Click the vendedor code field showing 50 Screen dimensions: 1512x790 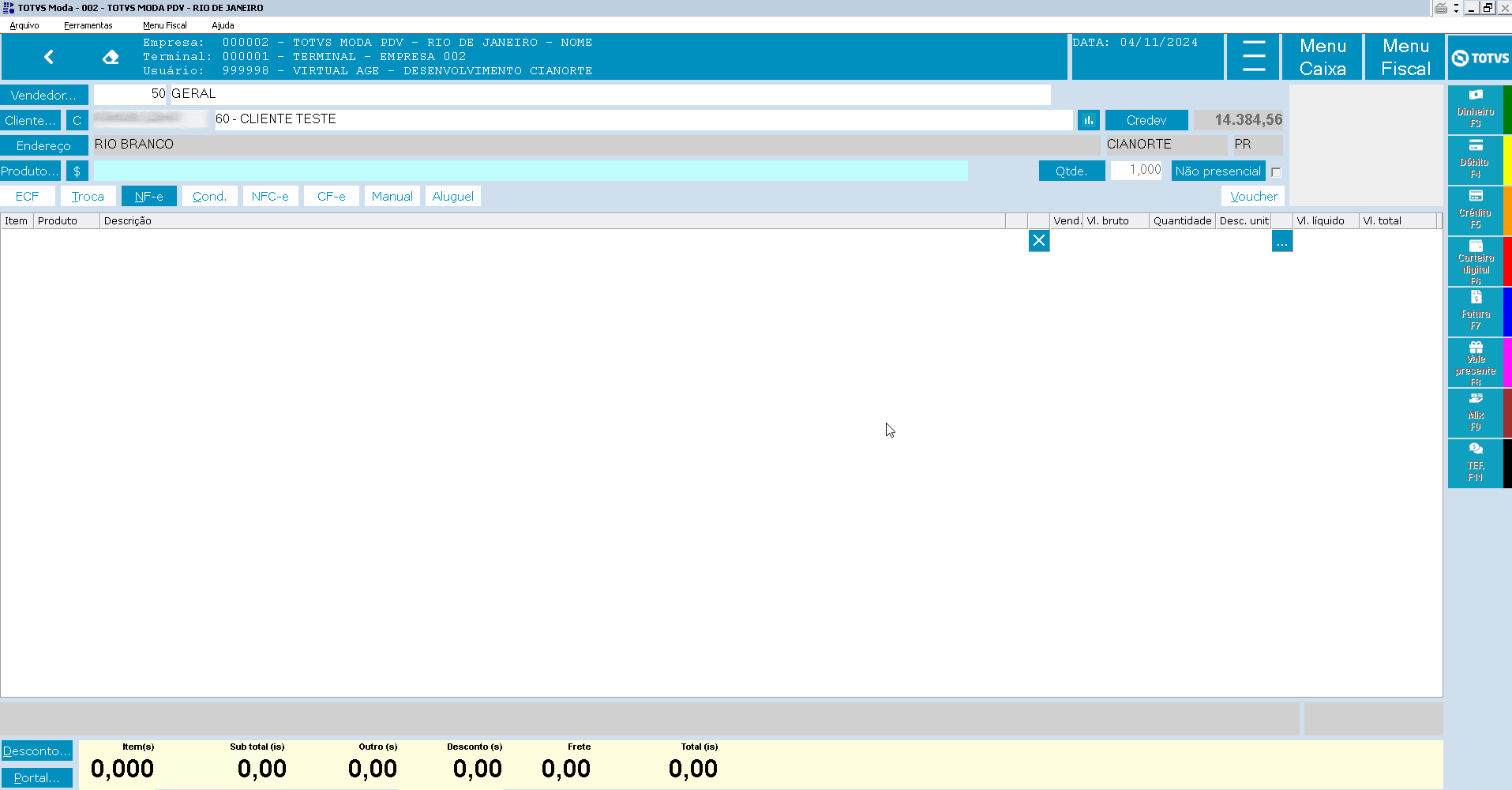point(130,94)
